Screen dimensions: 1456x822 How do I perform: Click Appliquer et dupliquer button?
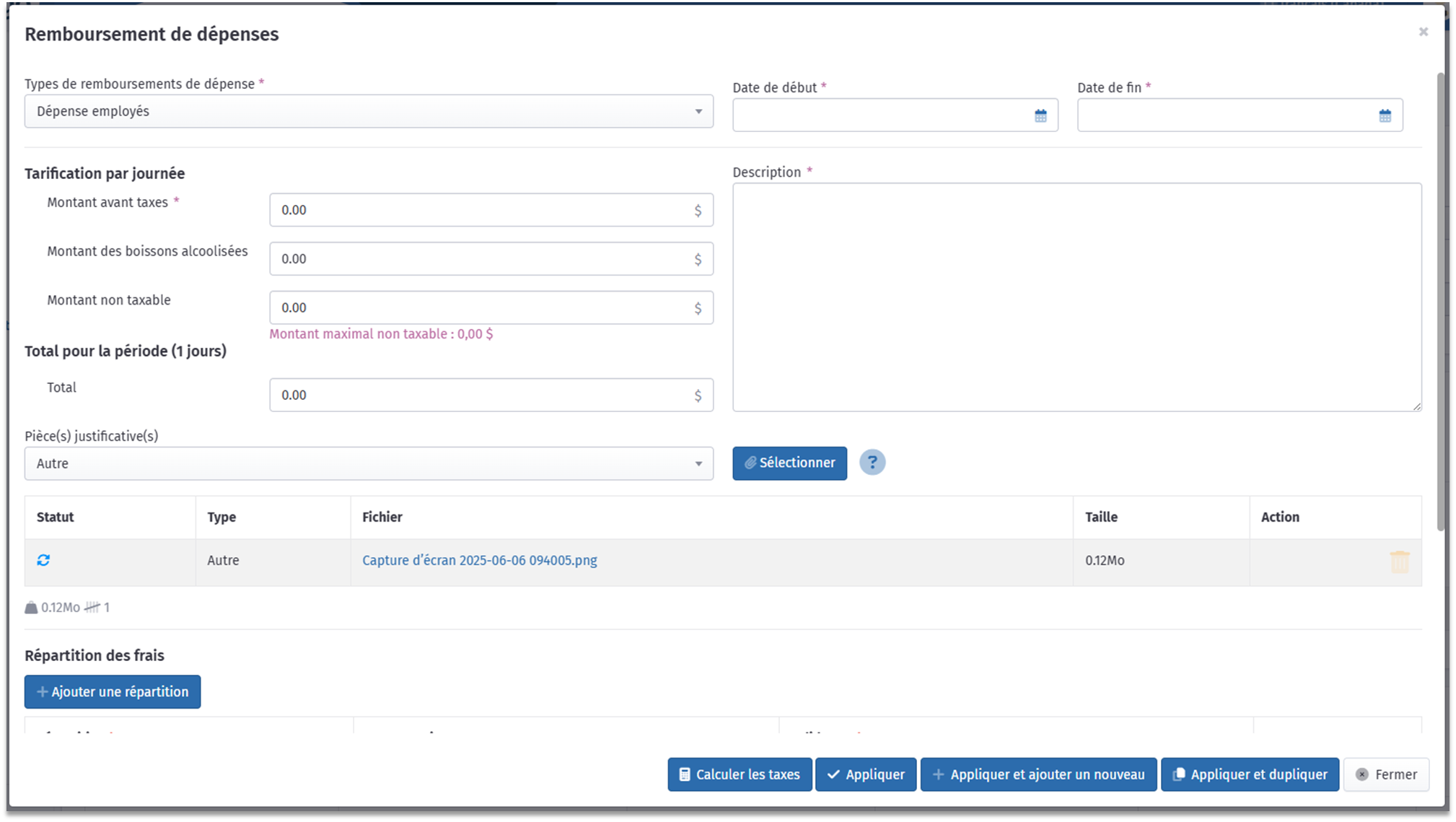[1250, 774]
